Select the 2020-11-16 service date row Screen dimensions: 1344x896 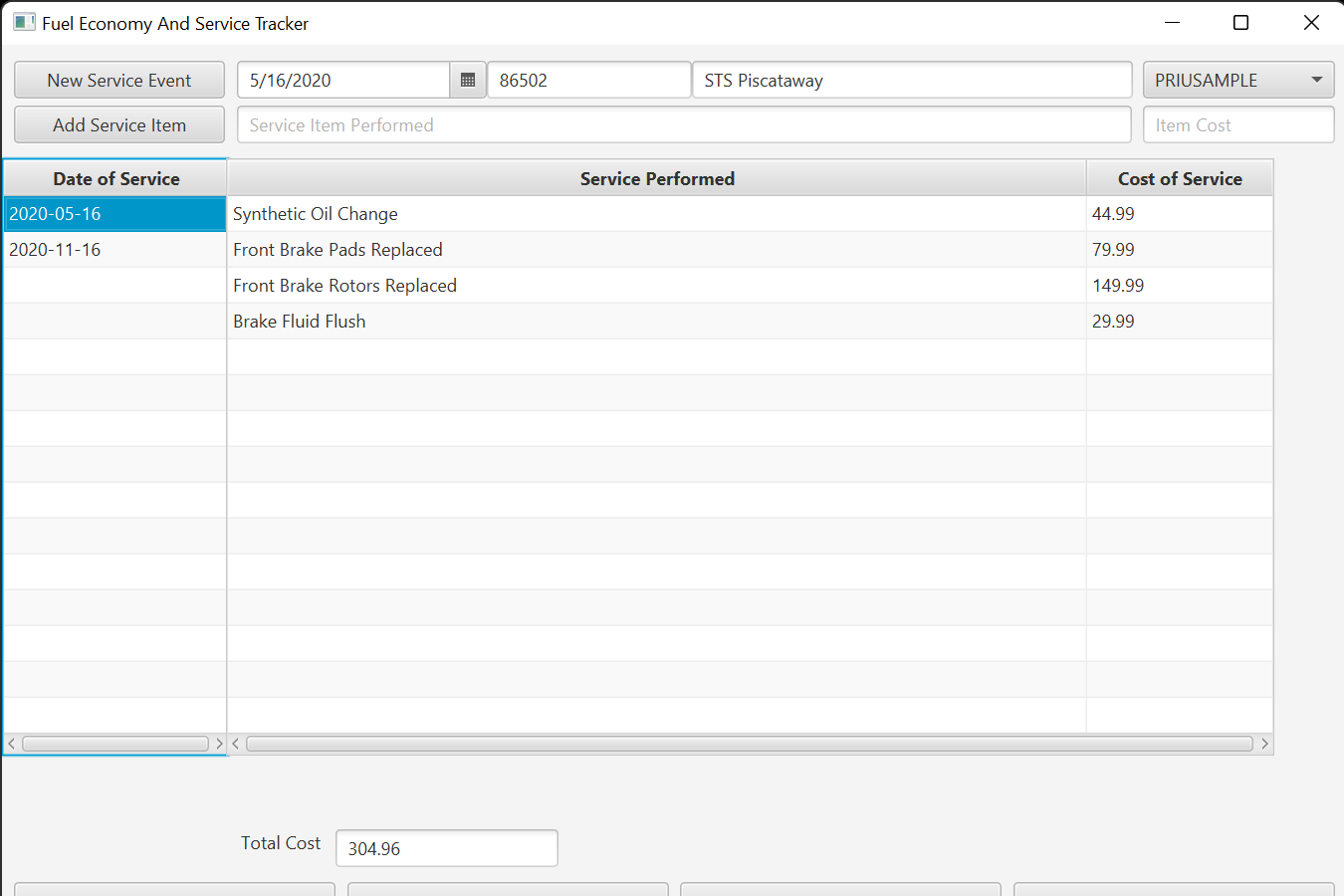coord(115,250)
